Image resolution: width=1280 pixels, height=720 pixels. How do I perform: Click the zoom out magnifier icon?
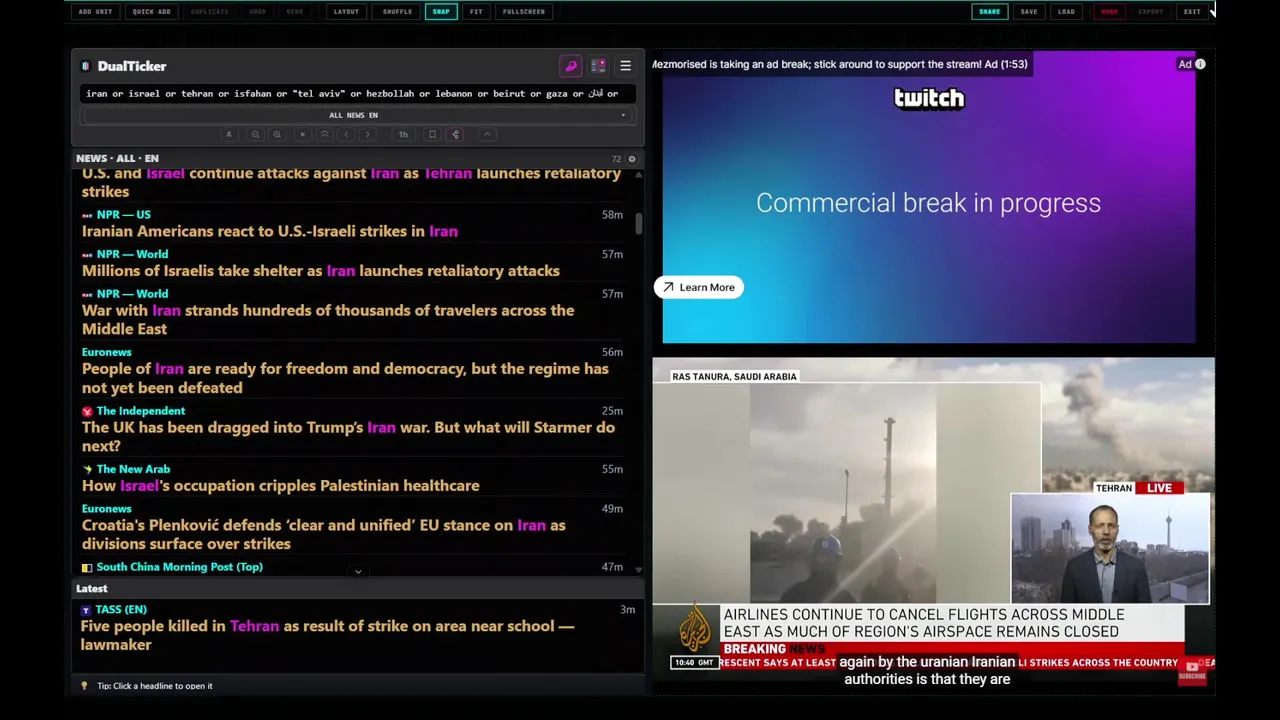tap(255, 134)
